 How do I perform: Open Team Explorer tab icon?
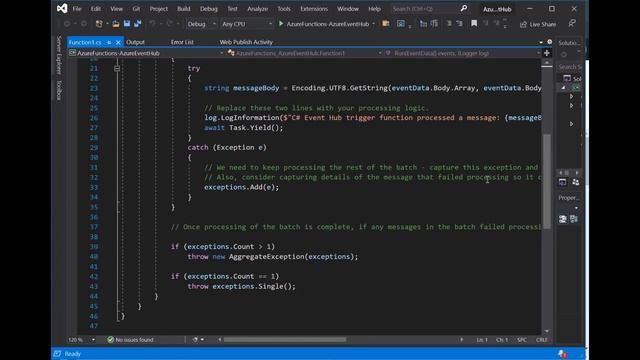coord(576,182)
